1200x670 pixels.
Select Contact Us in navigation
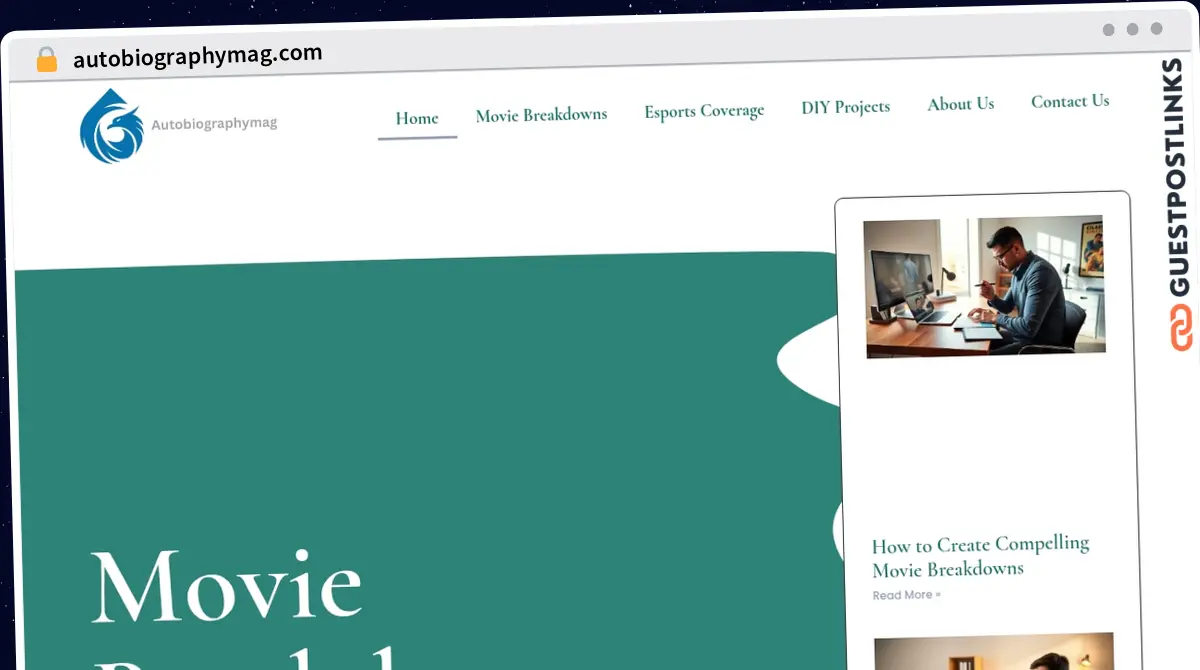click(x=1070, y=101)
